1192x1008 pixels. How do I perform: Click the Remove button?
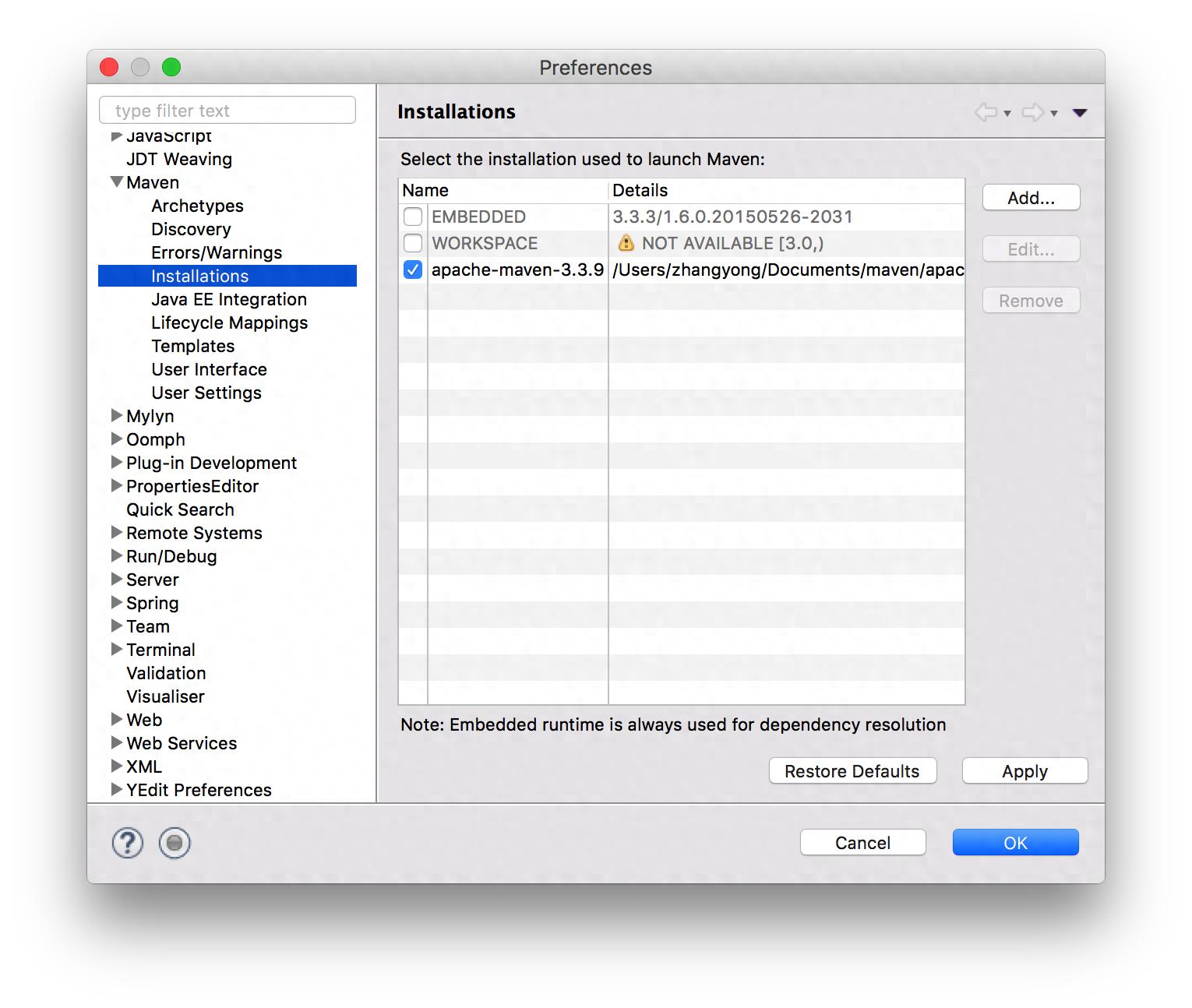pos(1032,301)
